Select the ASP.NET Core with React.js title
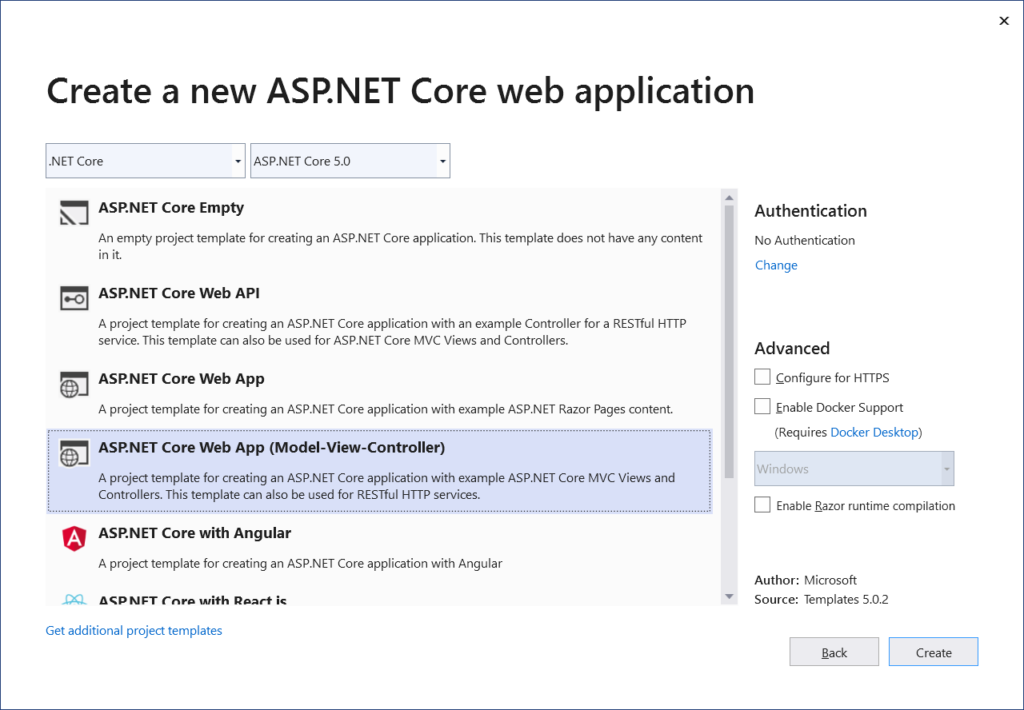Viewport: 1024px width, 710px height. (193, 600)
